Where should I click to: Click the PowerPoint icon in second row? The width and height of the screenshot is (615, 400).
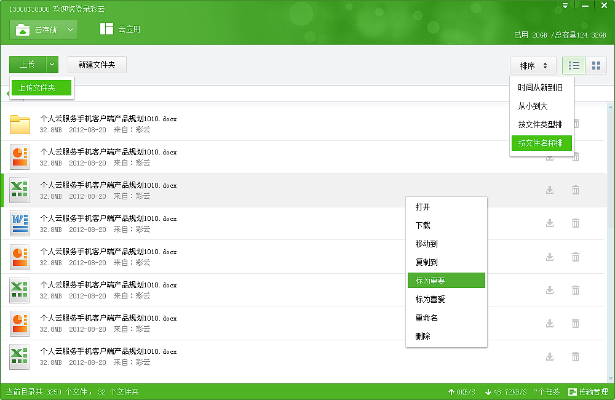(x=20, y=157)
